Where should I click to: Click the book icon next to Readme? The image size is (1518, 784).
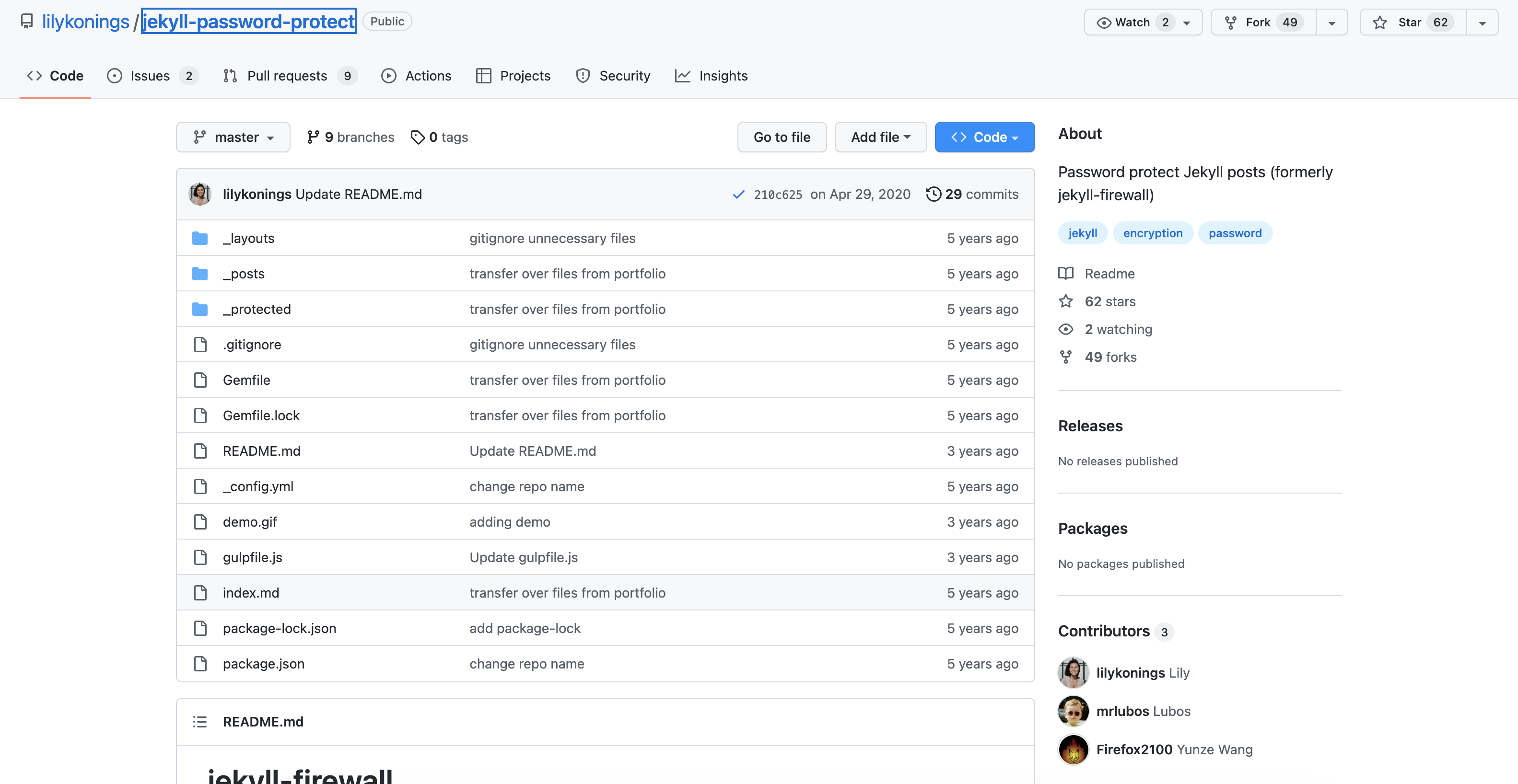tap(1066, 273)
